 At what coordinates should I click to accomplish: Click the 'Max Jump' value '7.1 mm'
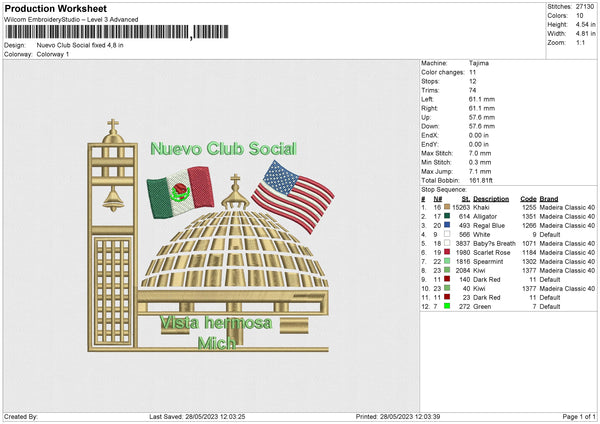[480, 171]
